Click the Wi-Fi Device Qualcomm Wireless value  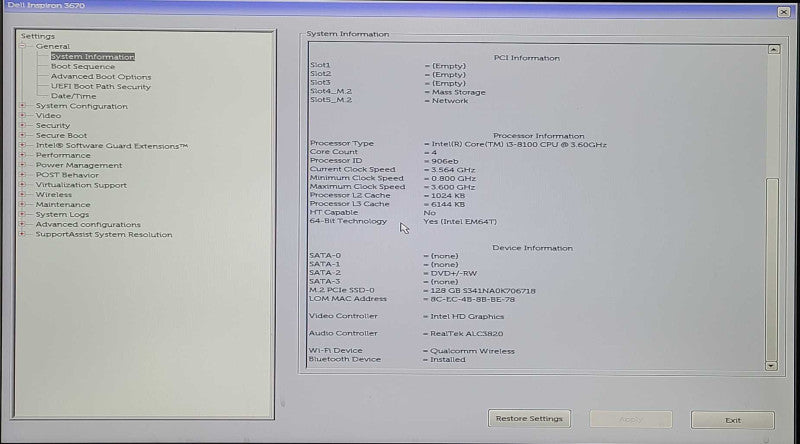pyautogui.click(x=472, y=351)
